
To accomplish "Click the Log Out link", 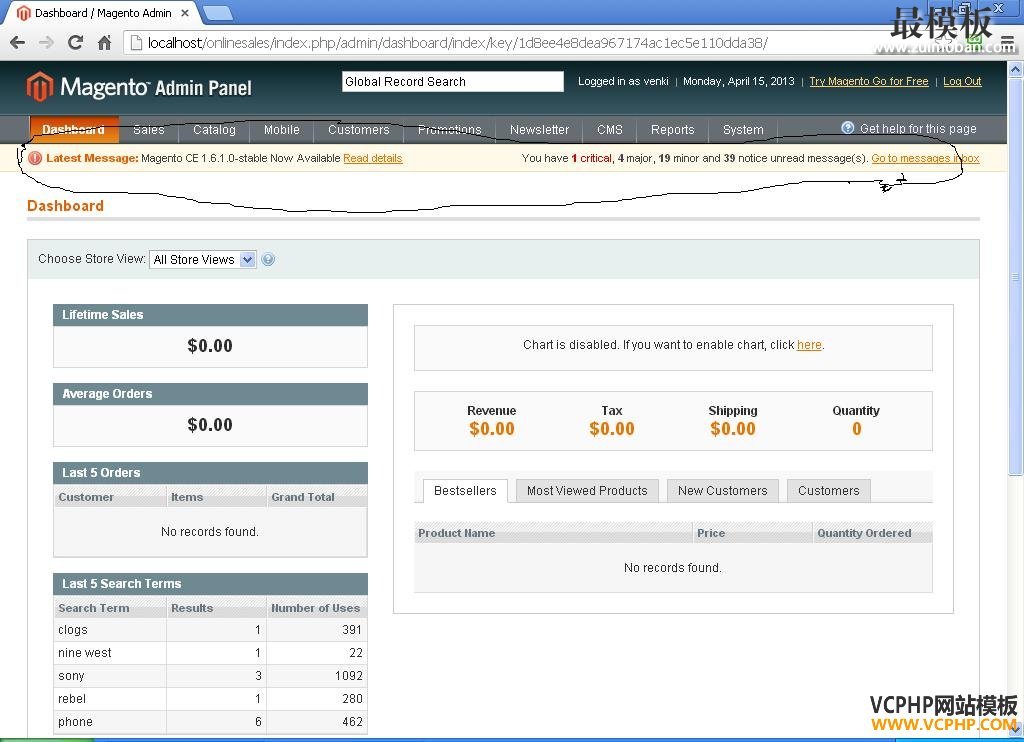I will coord(962,81).
